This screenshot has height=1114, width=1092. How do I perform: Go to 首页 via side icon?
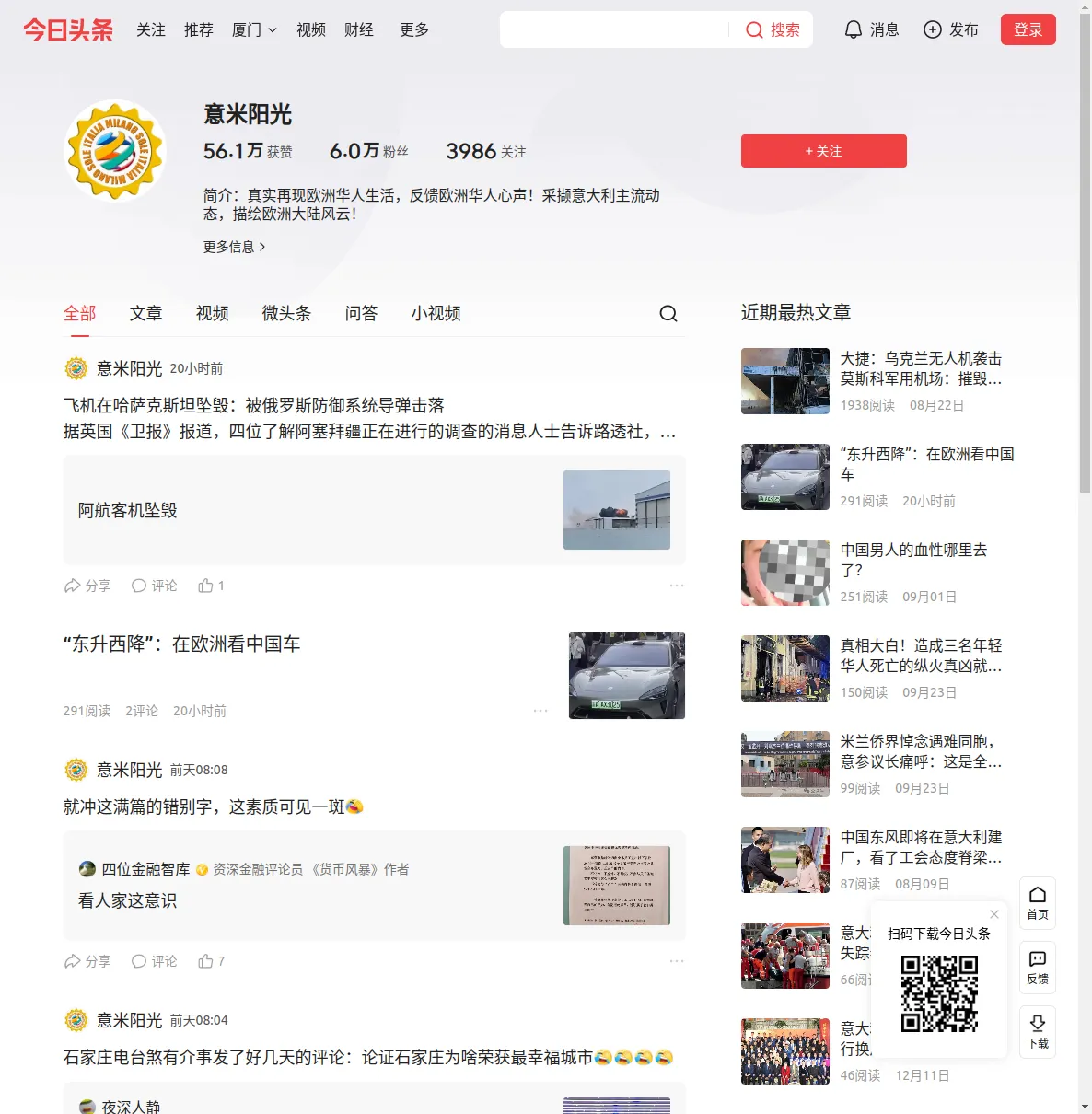[1038, 903]
